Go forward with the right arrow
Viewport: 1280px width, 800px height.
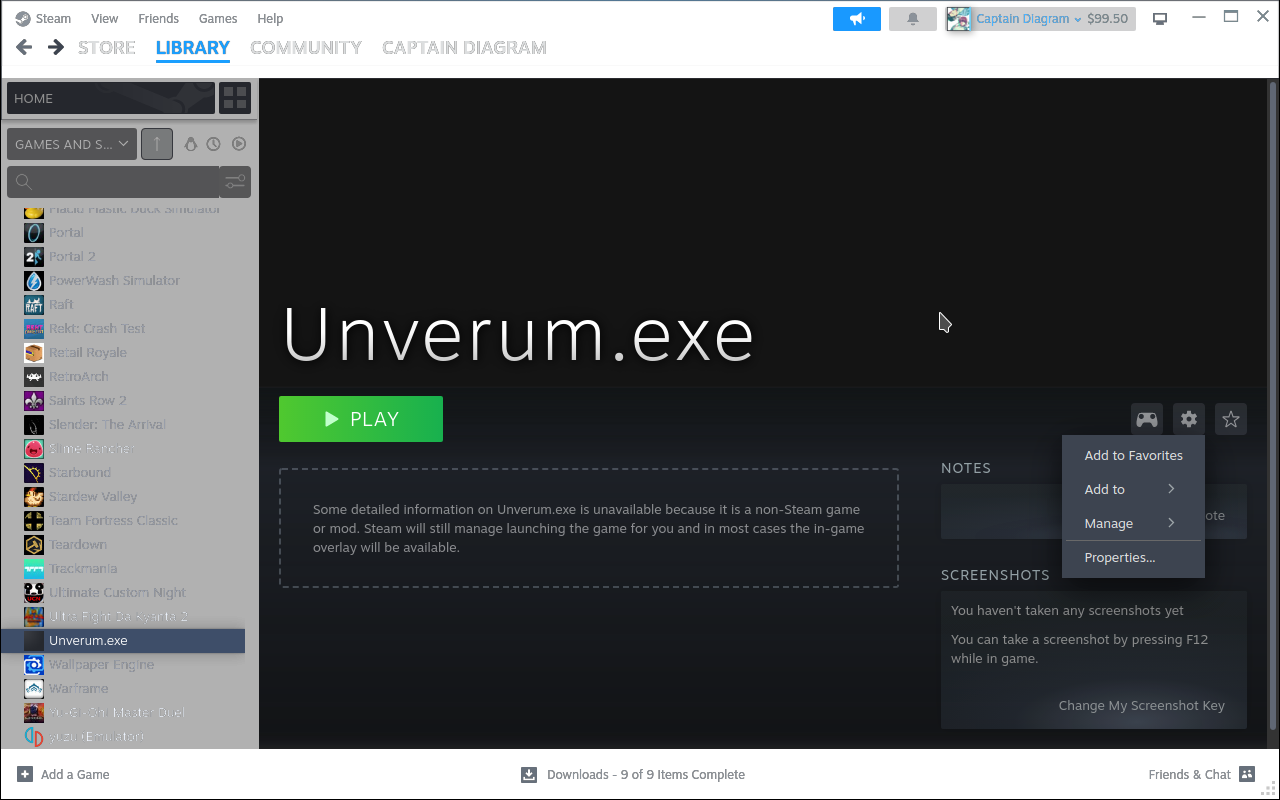point(56,47)
